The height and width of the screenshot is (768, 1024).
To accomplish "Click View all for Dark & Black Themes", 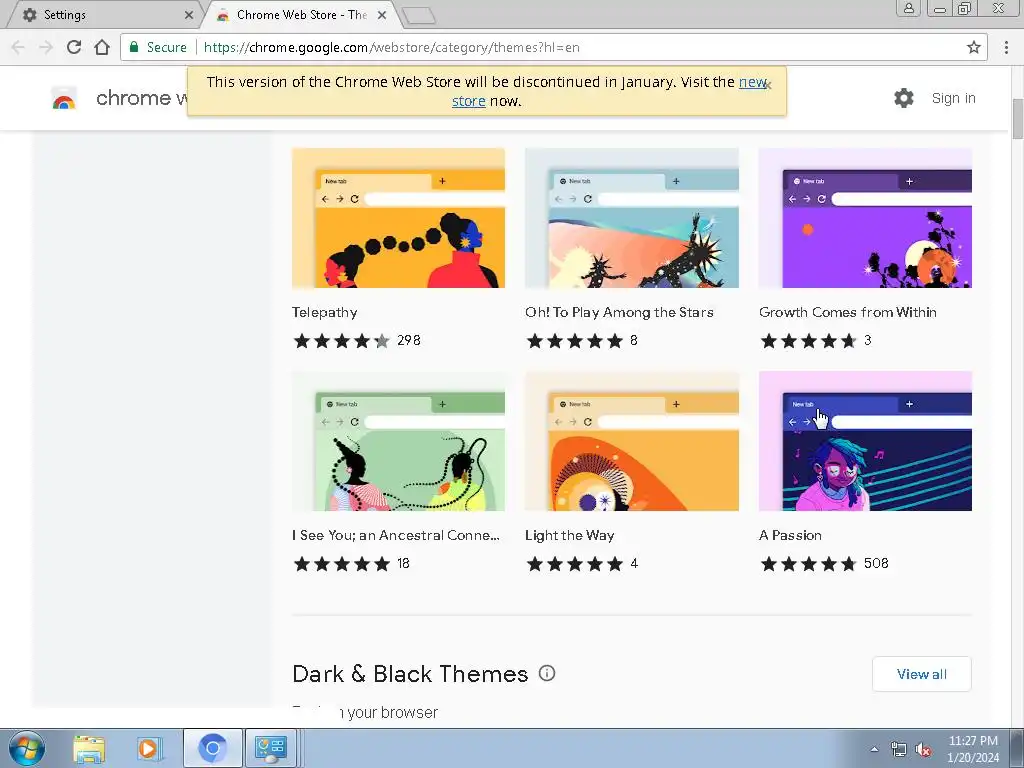I will 921,674.
